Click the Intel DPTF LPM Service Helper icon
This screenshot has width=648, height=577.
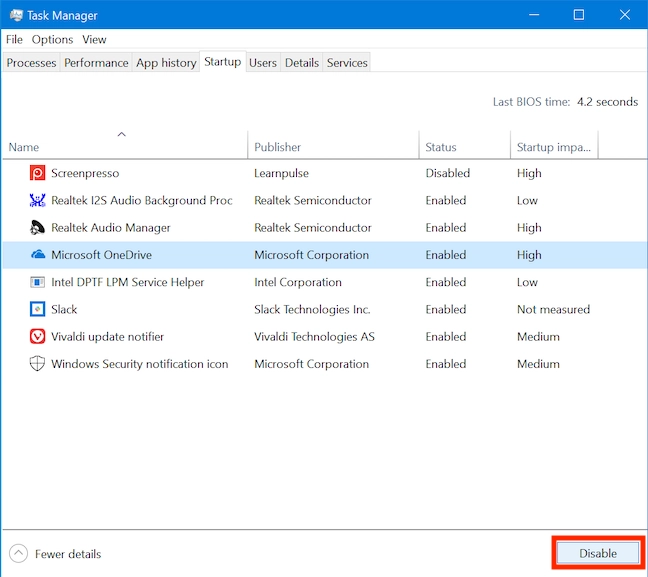37,282
